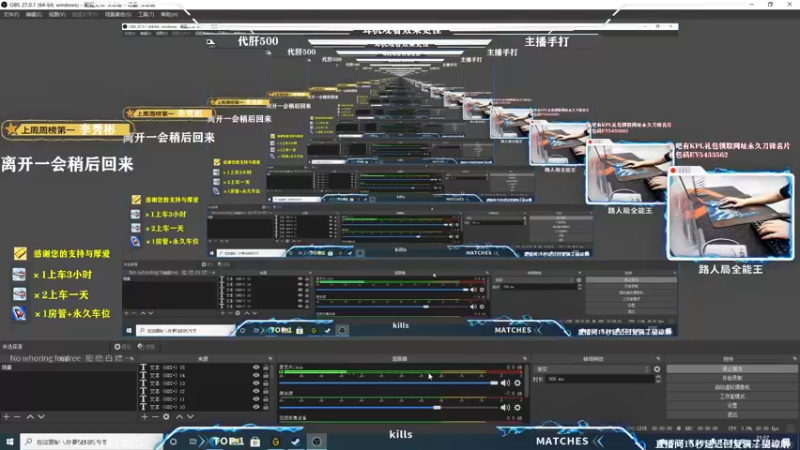Click 退出 exit button in controls
This screenshot has width=800, height=450.
(732, 415)
